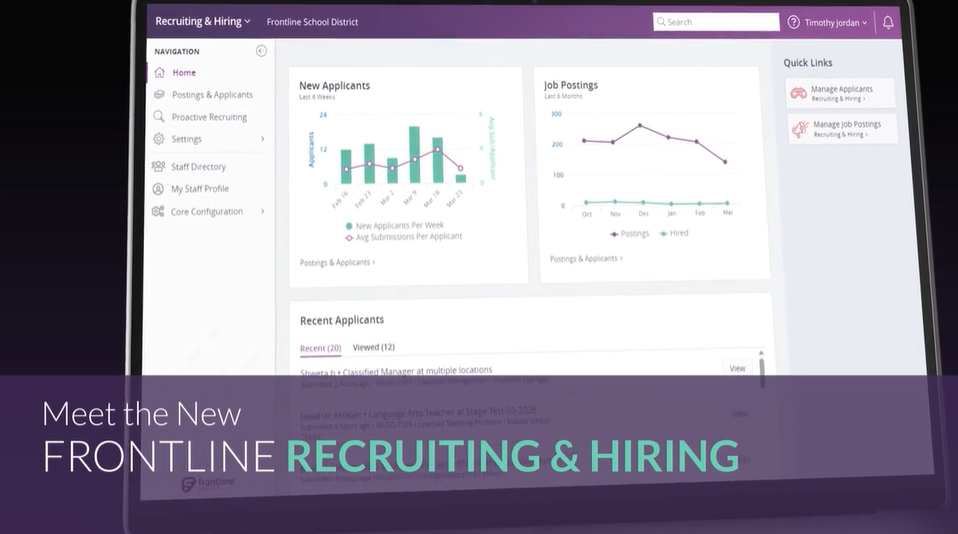Select the Recent (20) tab
The height and width of the screenshot is (534, 958).
click(320, 347)
